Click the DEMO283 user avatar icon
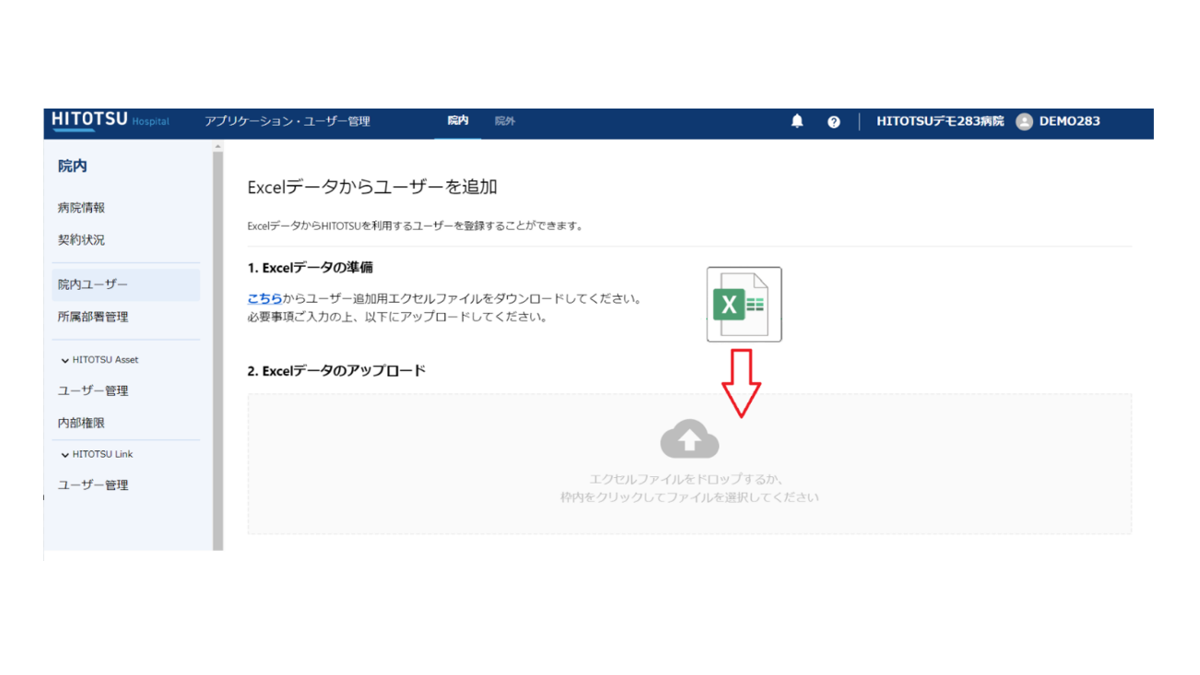 [x=1024, y=122]
